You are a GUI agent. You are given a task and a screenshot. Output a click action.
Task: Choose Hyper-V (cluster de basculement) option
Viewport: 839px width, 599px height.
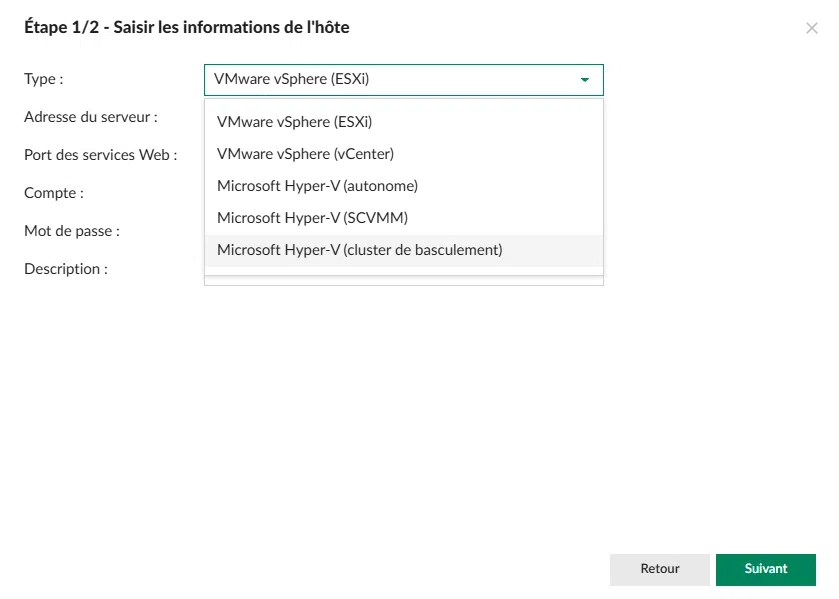coord(359,250)
